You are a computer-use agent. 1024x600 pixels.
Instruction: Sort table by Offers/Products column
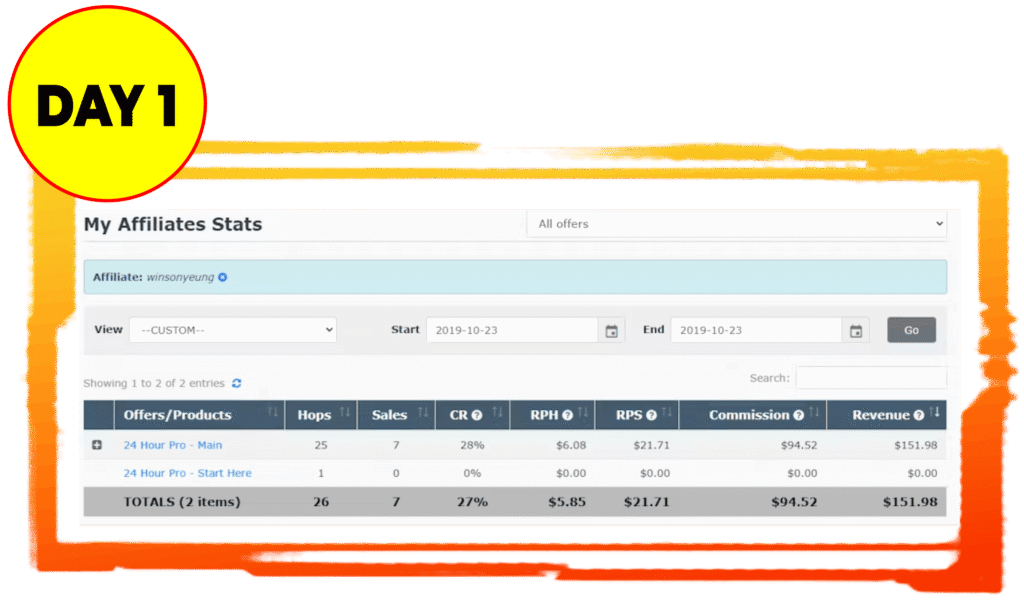coord(177,415)
